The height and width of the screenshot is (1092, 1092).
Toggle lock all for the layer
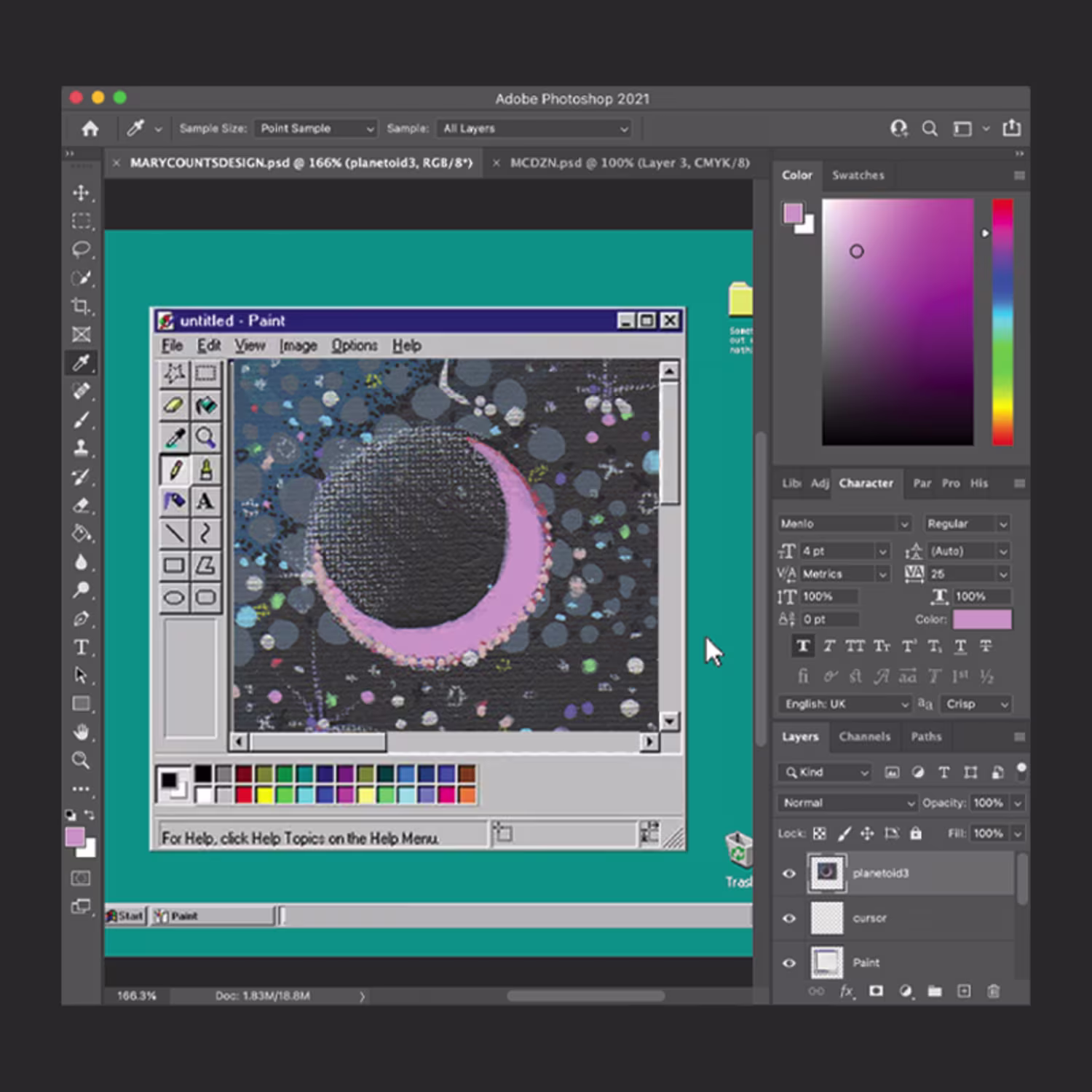tap(916, 833)
